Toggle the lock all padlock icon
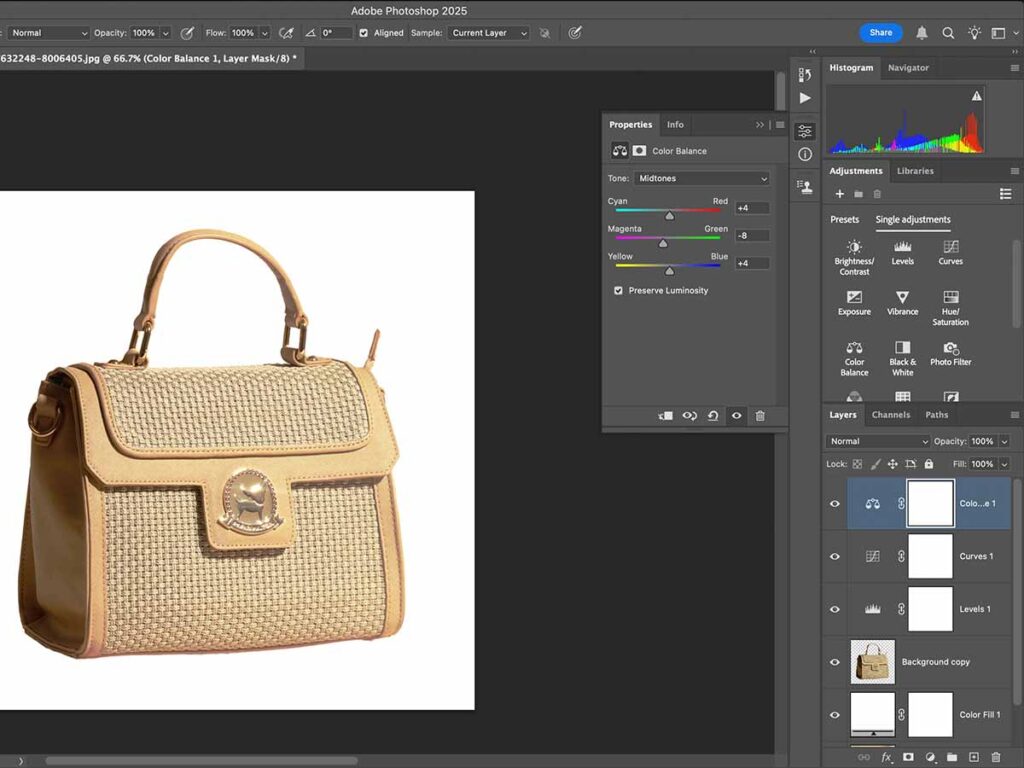This screenshot has height=768, width=1024. tap(929, 464)
